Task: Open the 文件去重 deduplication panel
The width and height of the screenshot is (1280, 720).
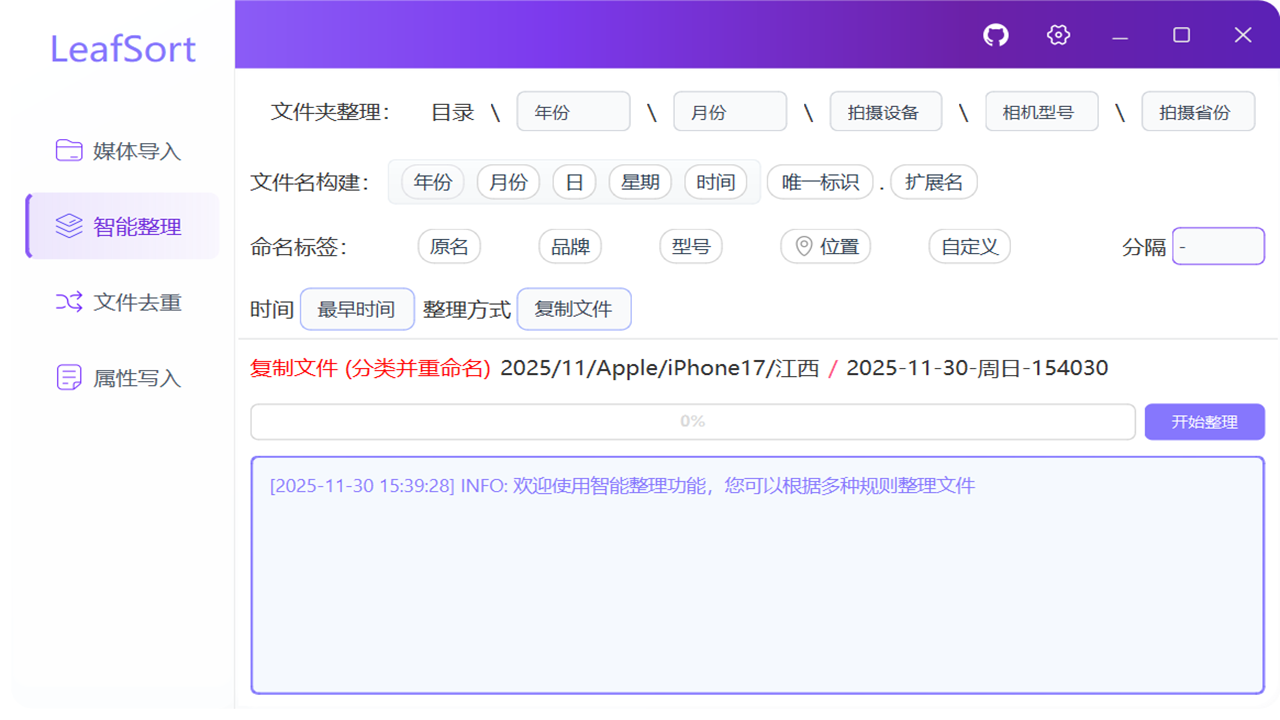Action: [x=119, y=302]
